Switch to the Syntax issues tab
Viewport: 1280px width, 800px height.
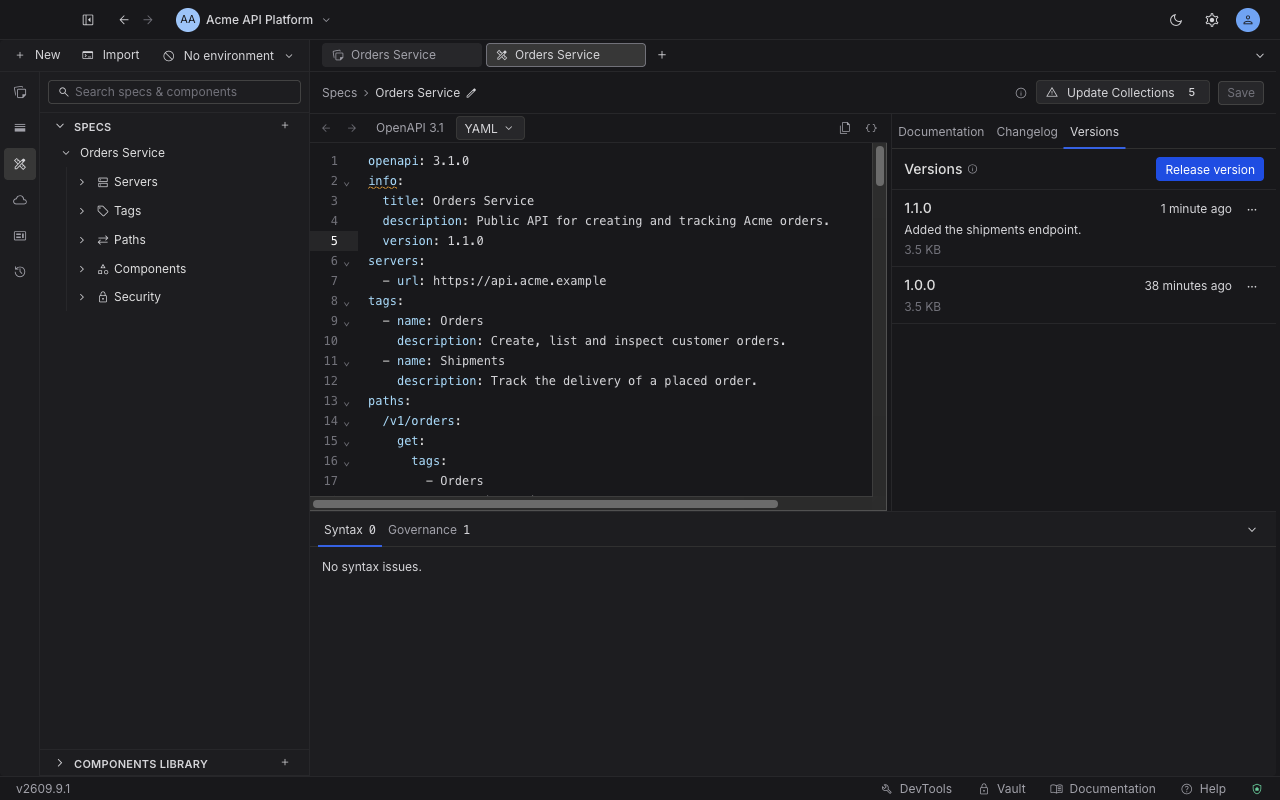pyautogui.click(x=350, y=530)
